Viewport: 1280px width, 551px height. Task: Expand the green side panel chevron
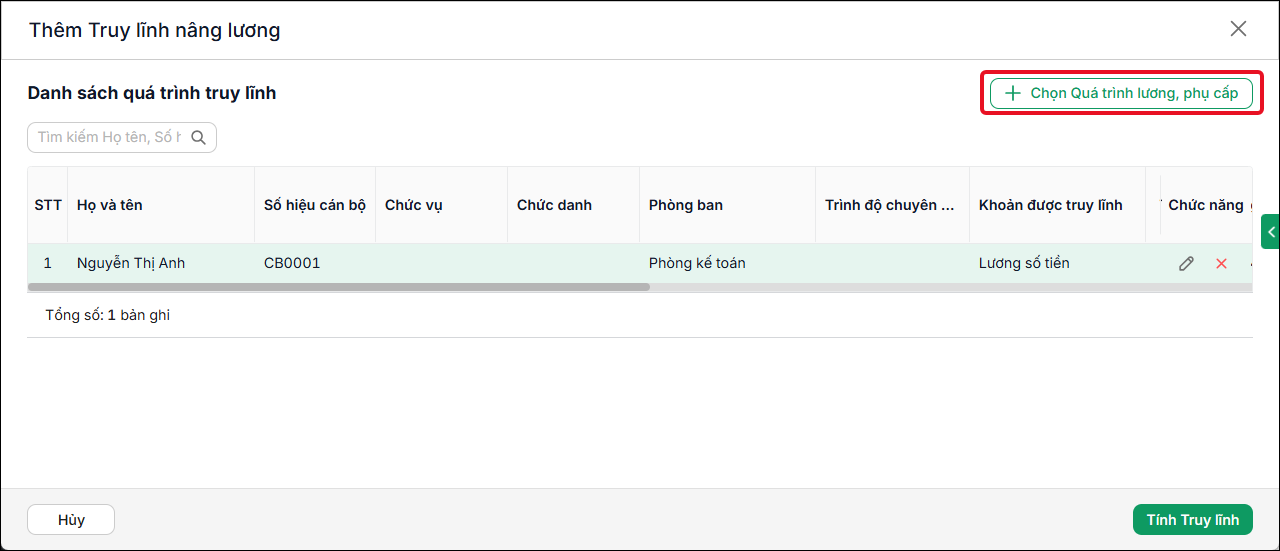coord(1271,231)
